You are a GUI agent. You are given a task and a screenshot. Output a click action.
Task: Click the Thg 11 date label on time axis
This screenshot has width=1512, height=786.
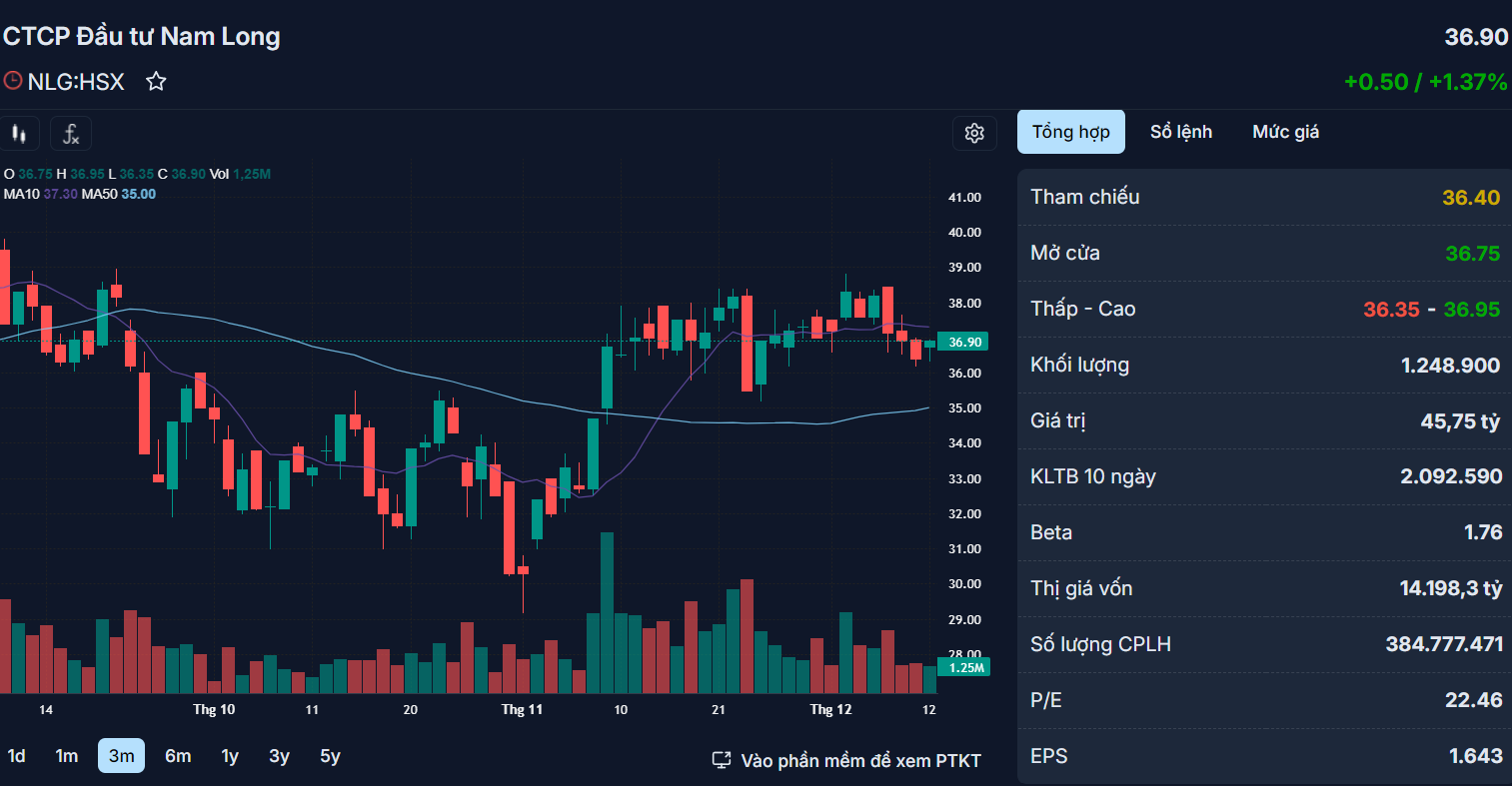522,709
